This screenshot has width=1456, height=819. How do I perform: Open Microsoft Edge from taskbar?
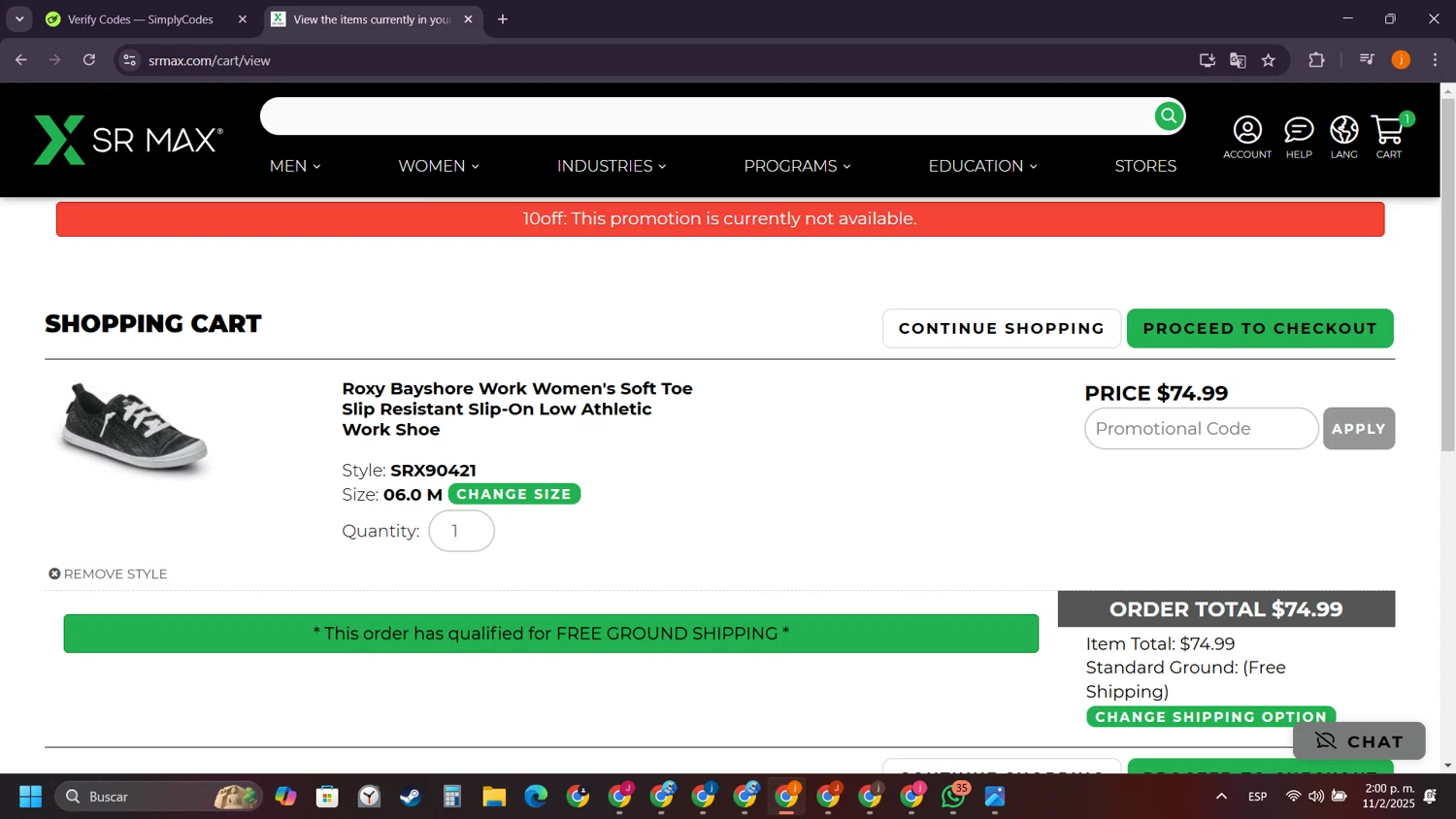(536, 797)
